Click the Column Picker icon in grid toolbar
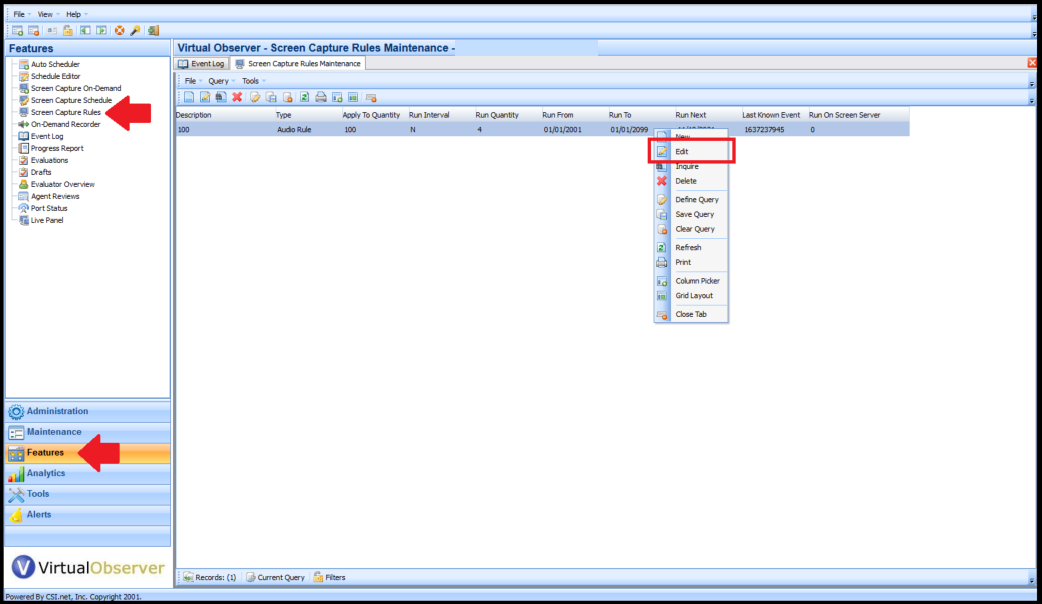Image resolution: width=1042 pixels, height=604 pixels. [337, 98]
